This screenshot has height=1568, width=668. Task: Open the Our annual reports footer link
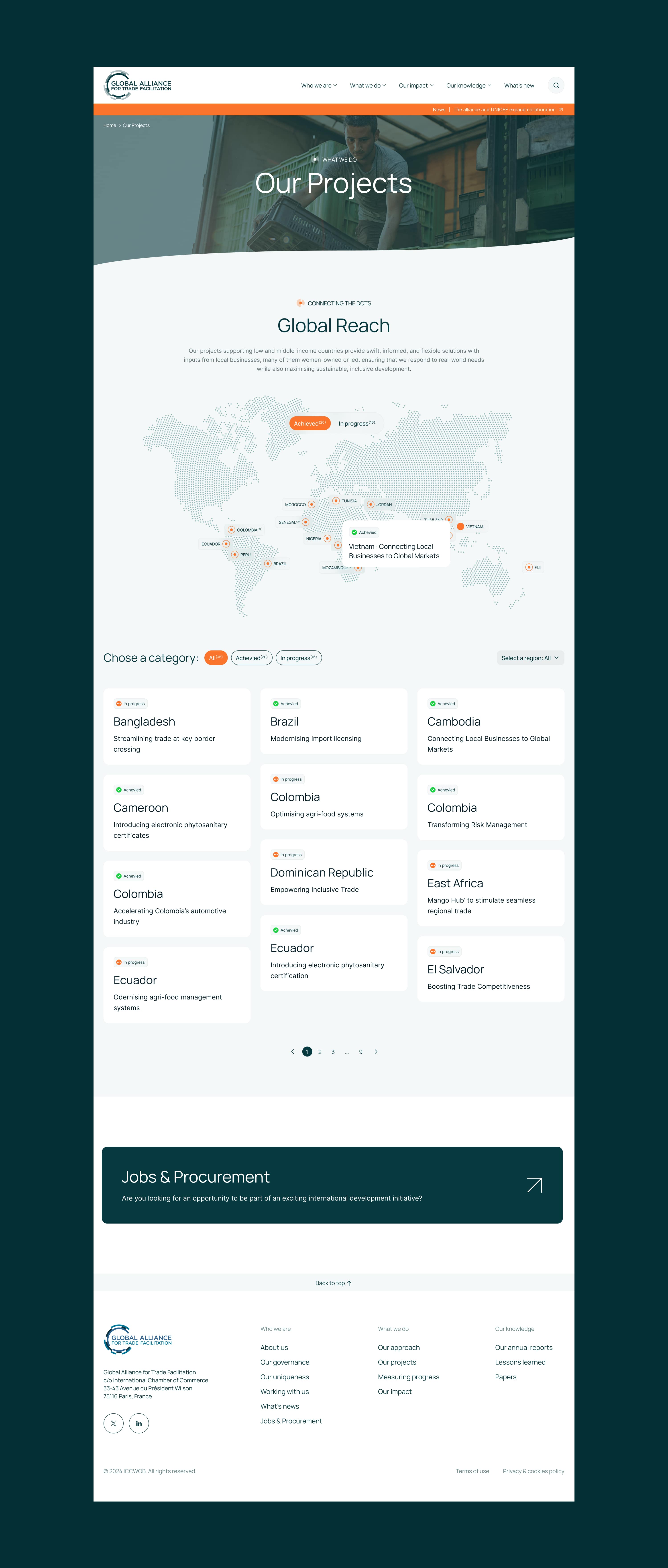coord(524,1348)
